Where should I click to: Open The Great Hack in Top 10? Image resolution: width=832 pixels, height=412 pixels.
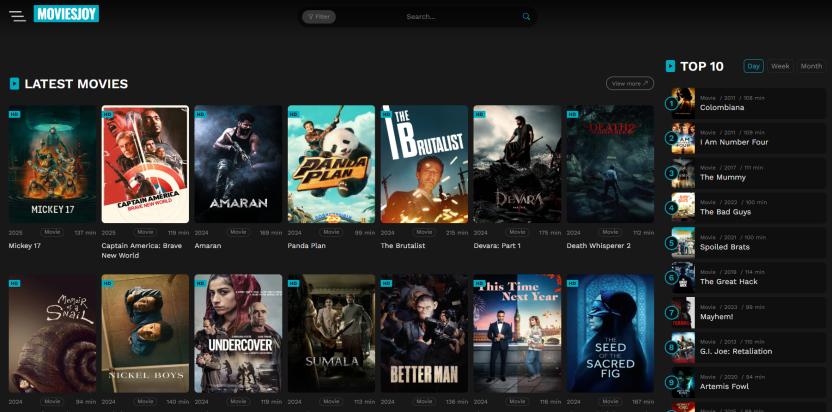tap(729, 281)
